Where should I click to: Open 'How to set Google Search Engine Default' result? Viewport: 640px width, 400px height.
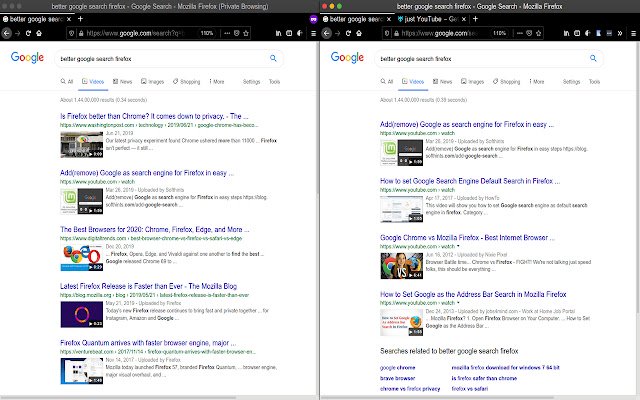coord(470,181)
